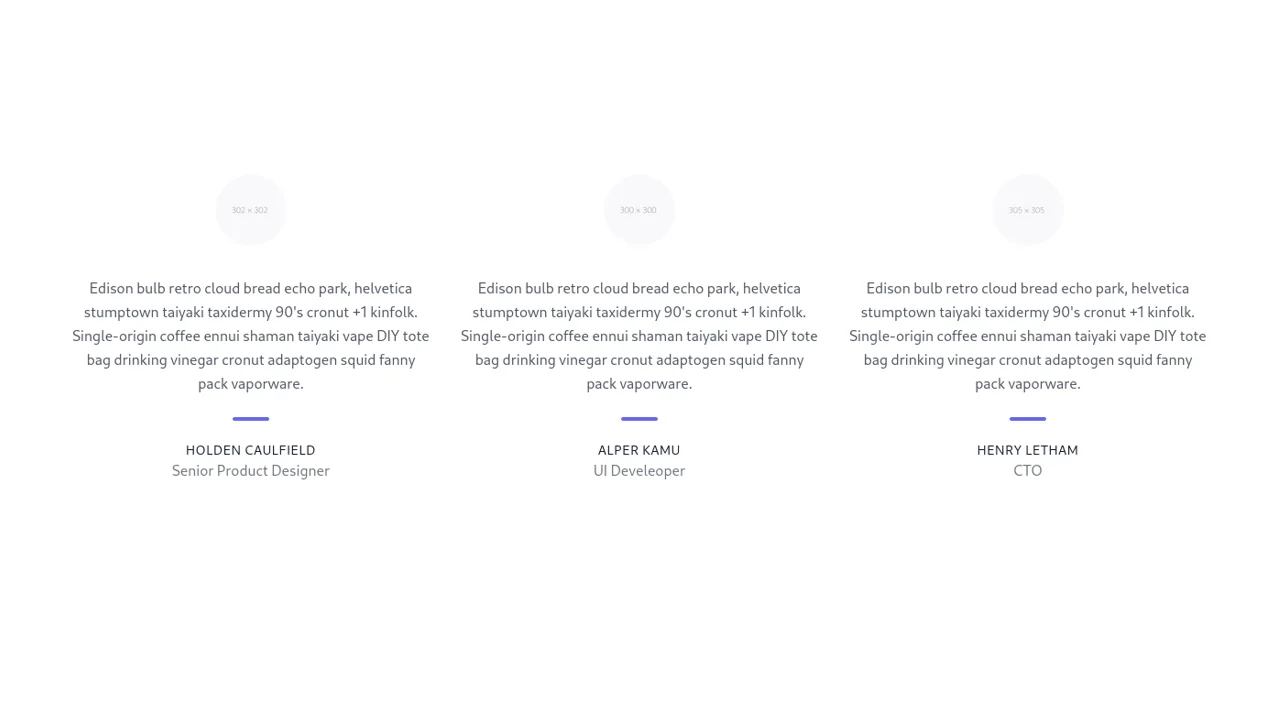Select the 300 × 300 avatar above Alper Kamu
The width and height of the screenshot is (1280, 720).
[639, 210]
